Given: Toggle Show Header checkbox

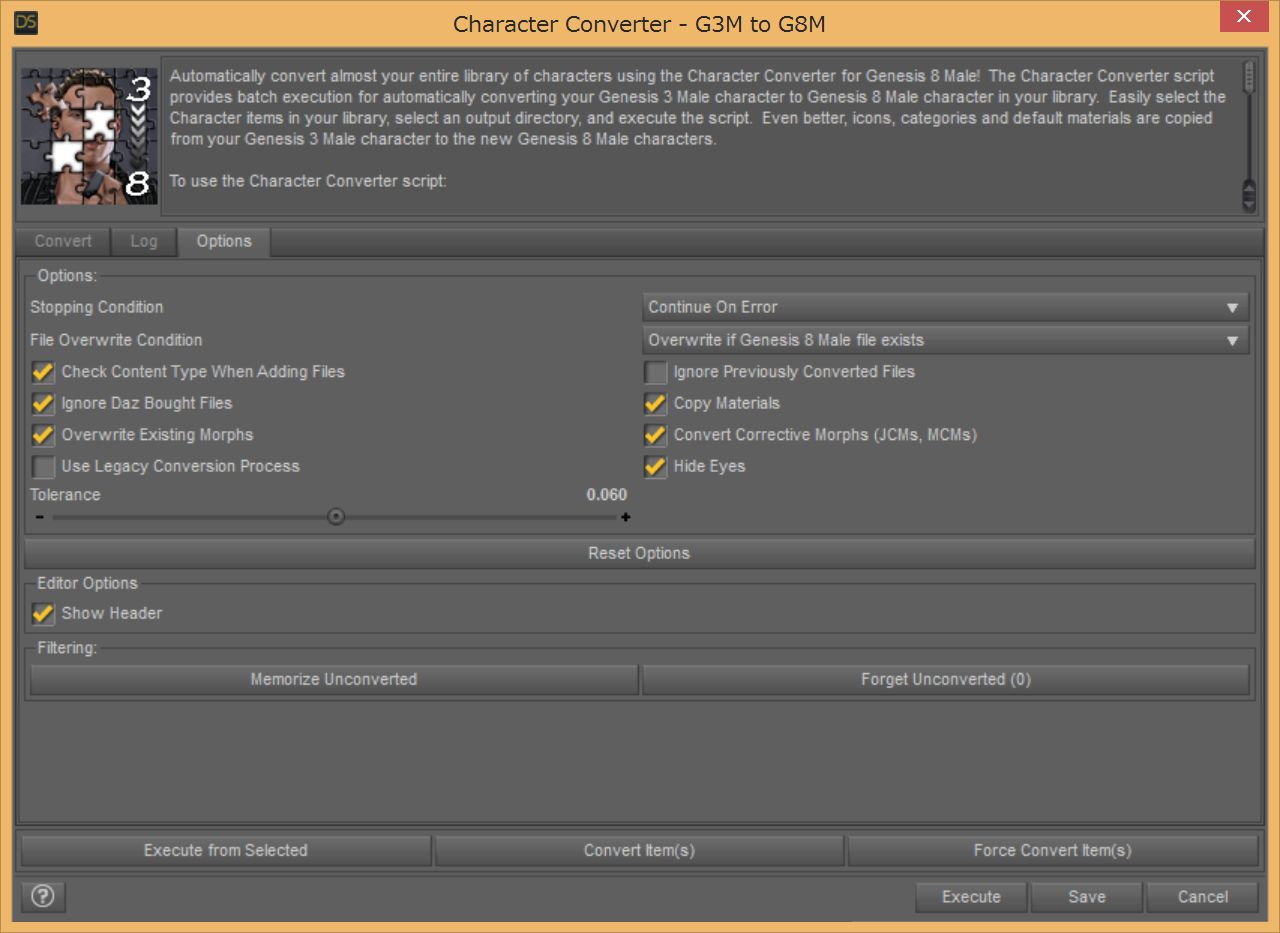Looking at the screenshot, I should 43,614.
